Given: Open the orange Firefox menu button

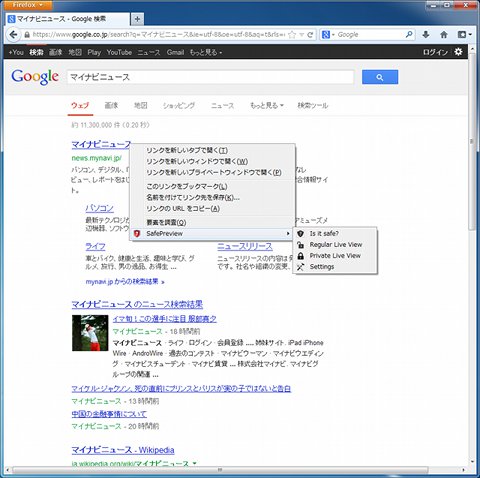Looking at the screenshot, I should click(x=28, y=5).
